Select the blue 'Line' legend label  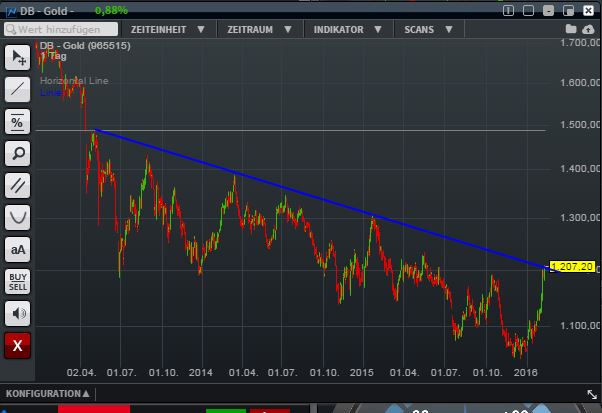point(50,93)
